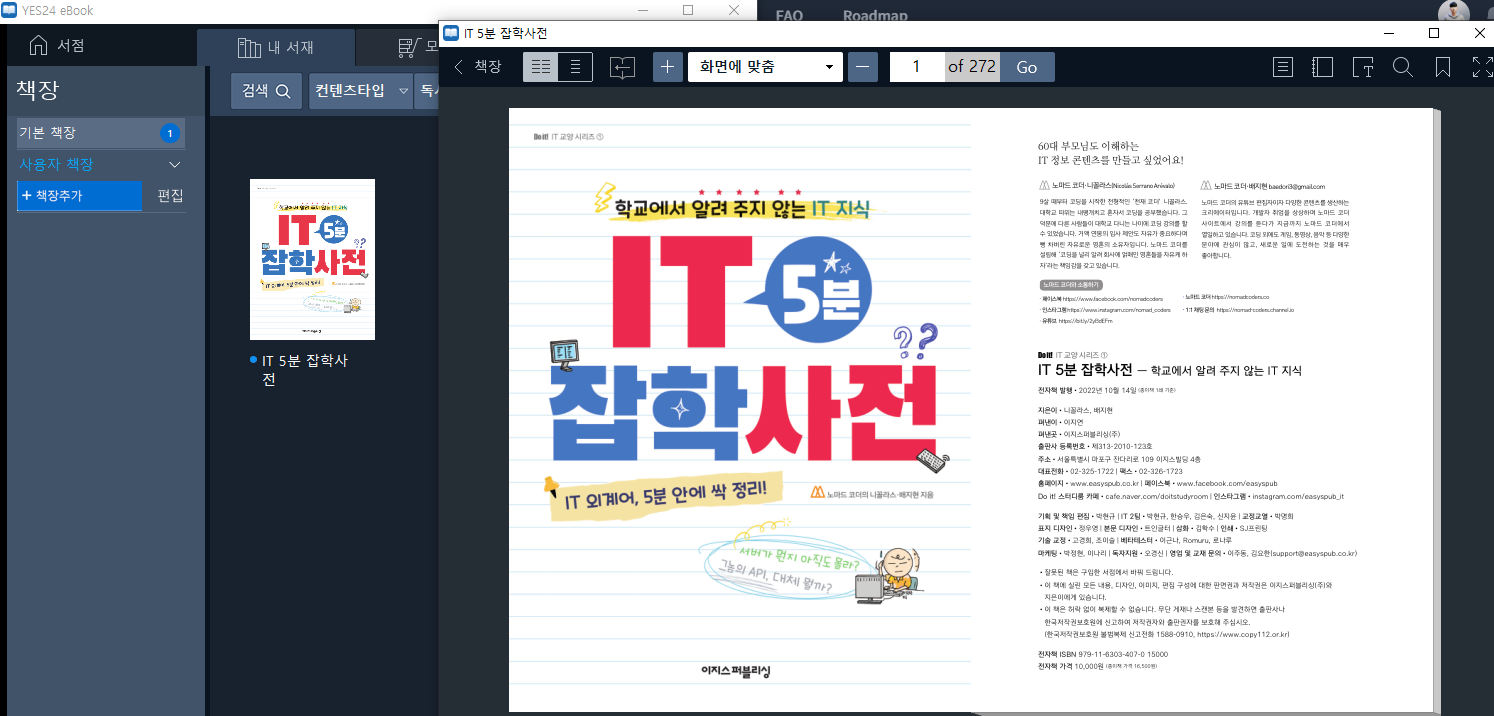
Task: Open the notes panel icon
Action: [1323, 67]
